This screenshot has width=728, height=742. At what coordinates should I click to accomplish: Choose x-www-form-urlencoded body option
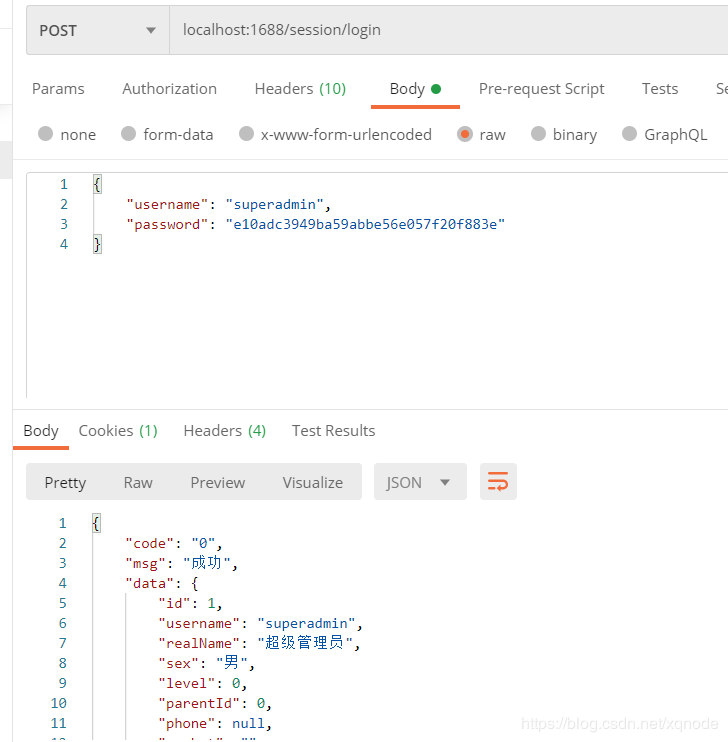click(246, 134)
